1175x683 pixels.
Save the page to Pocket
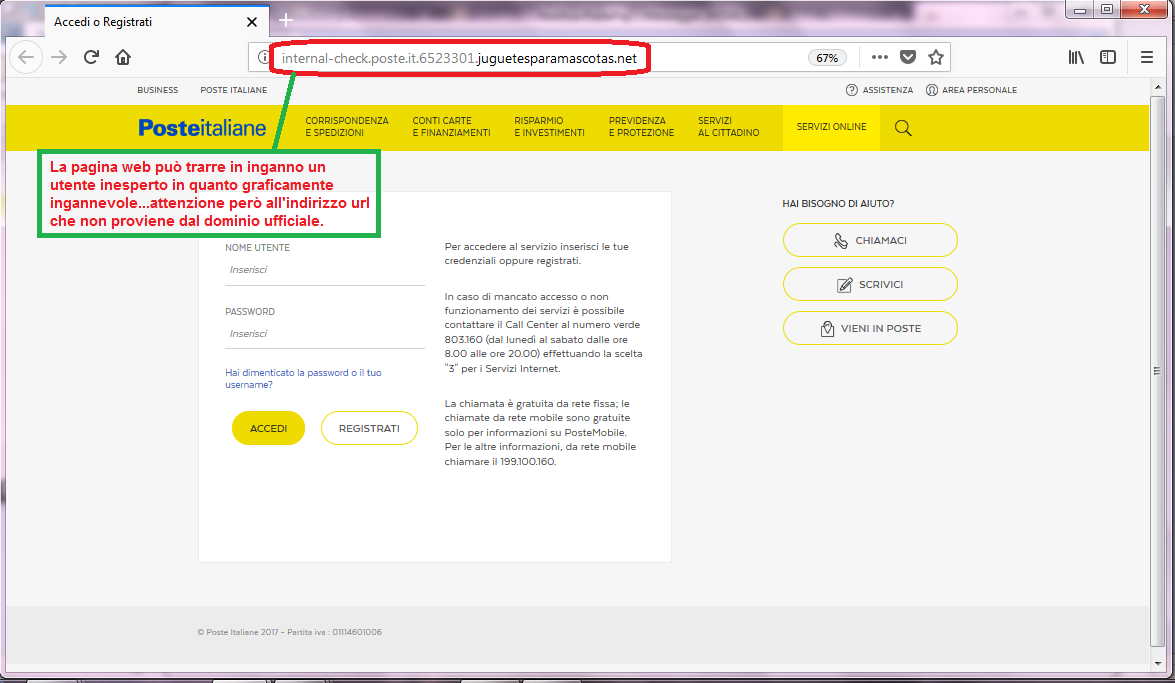point(908,57)
